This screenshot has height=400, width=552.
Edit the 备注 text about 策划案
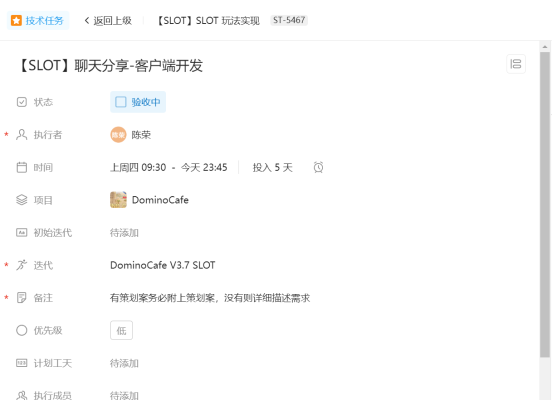(210, 298)
